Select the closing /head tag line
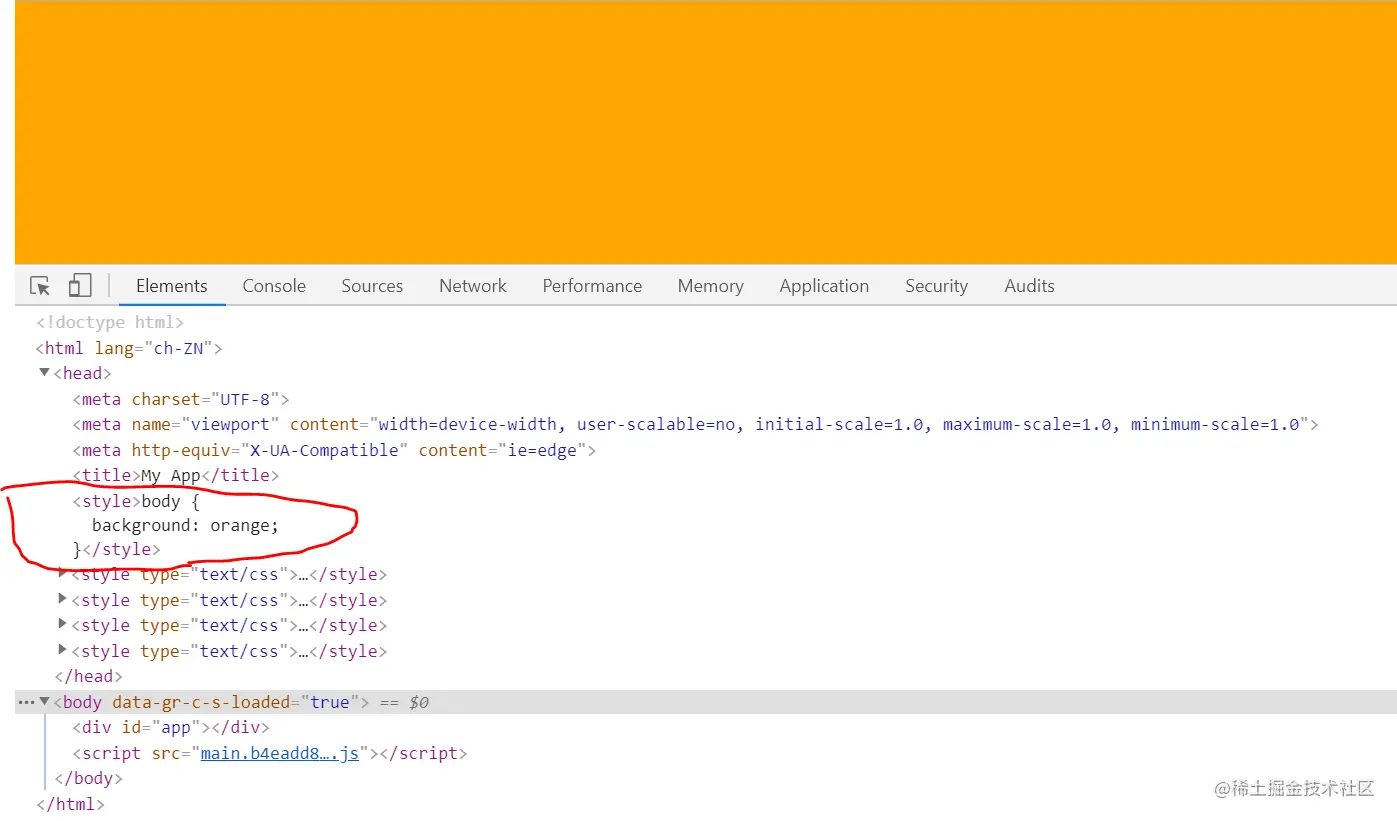The image size is (1397, 821). [89, 676]
